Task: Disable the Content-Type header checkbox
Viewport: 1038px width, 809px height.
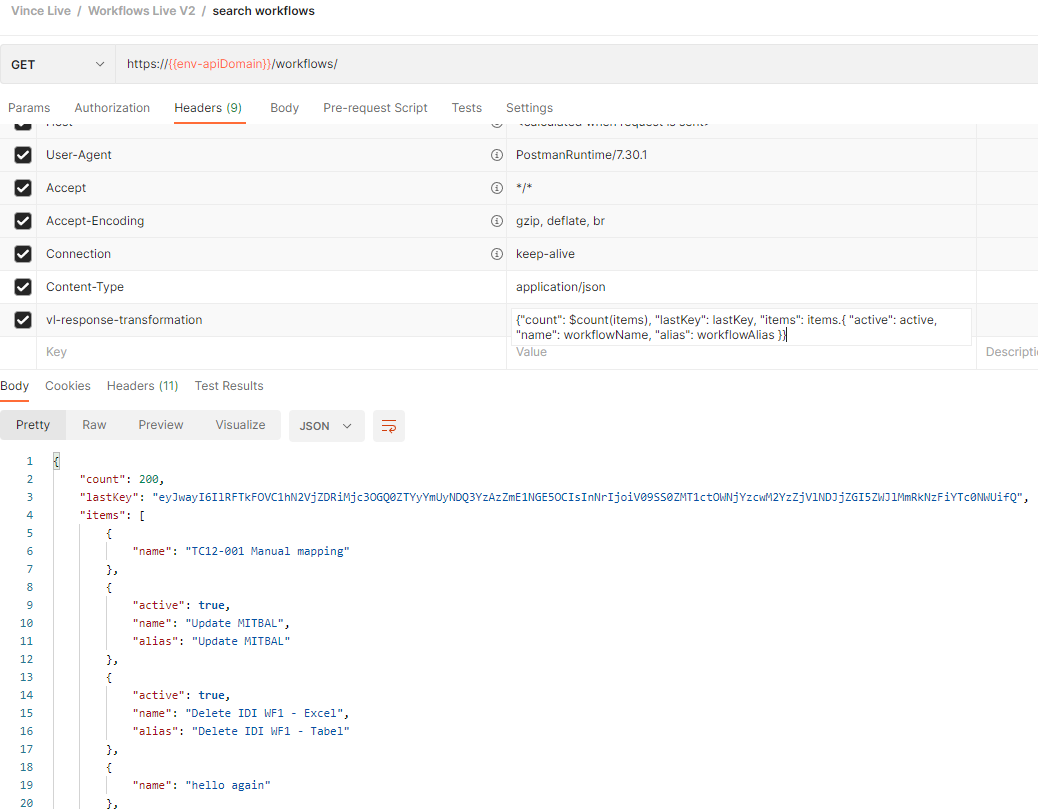Action: pos(22,287)
